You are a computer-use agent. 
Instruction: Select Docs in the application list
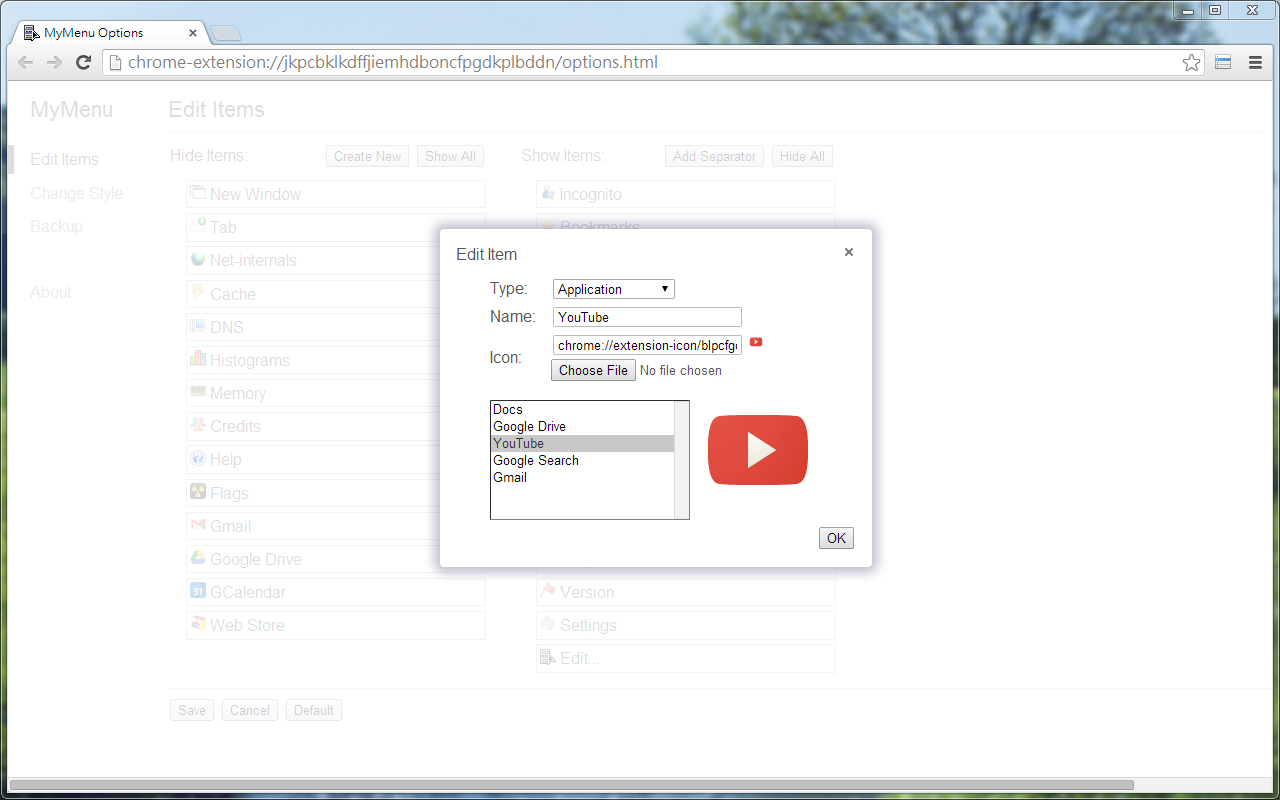coord(582,409)
